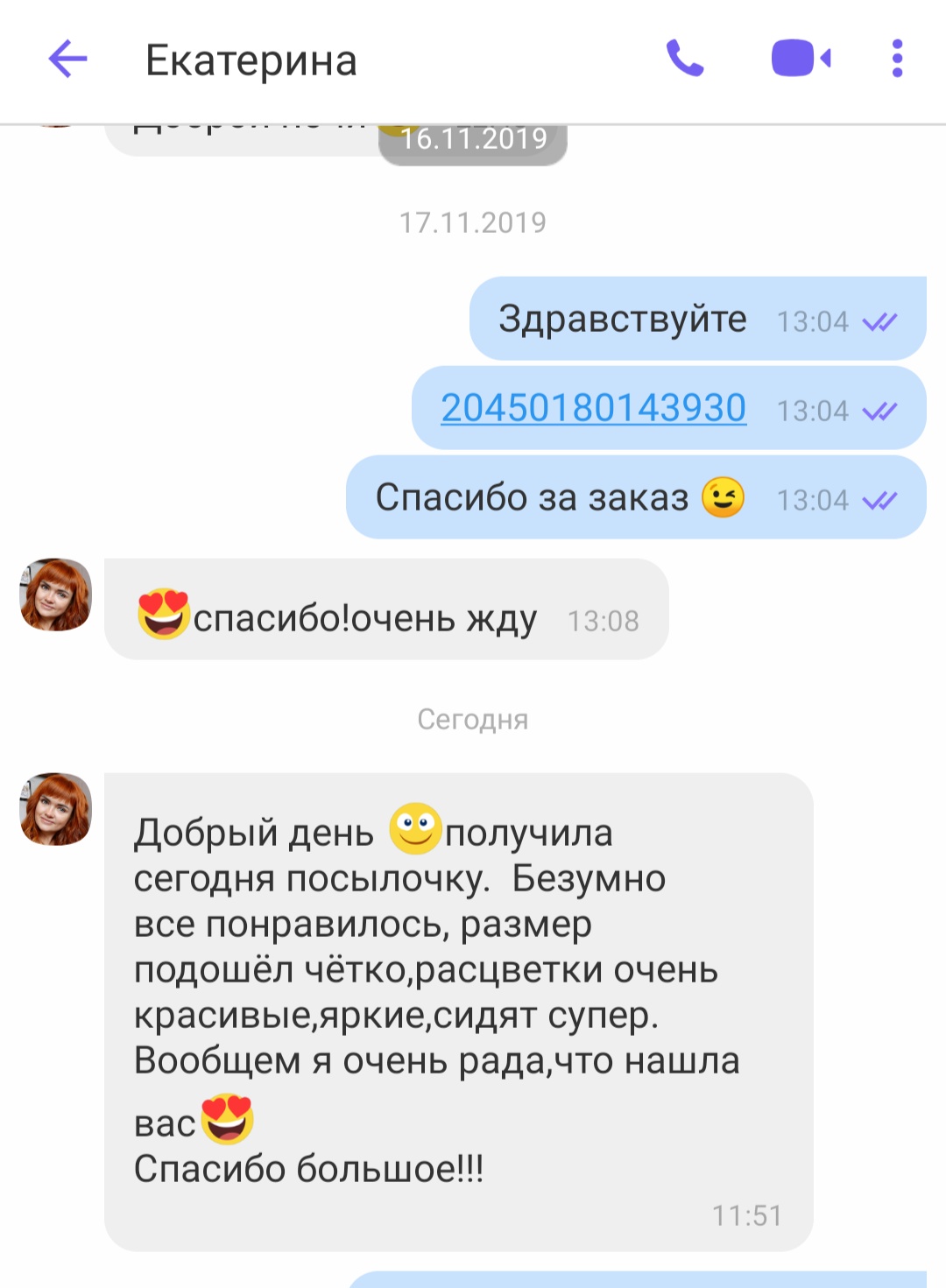Tap the heart-eyes emoji after 'вас'
The image size is (946, 1288).
227,1119
